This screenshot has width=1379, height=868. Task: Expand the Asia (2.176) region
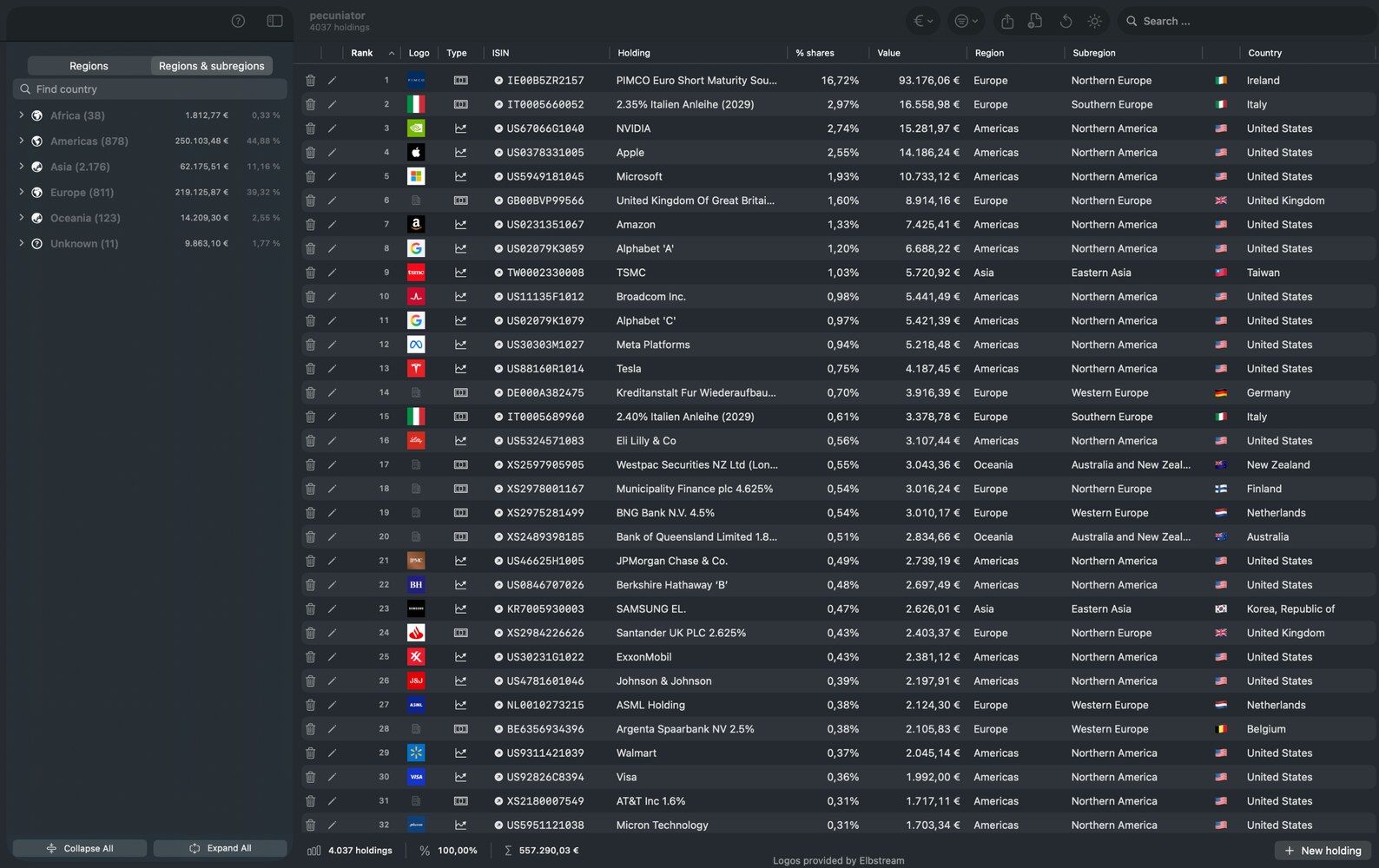21,166
